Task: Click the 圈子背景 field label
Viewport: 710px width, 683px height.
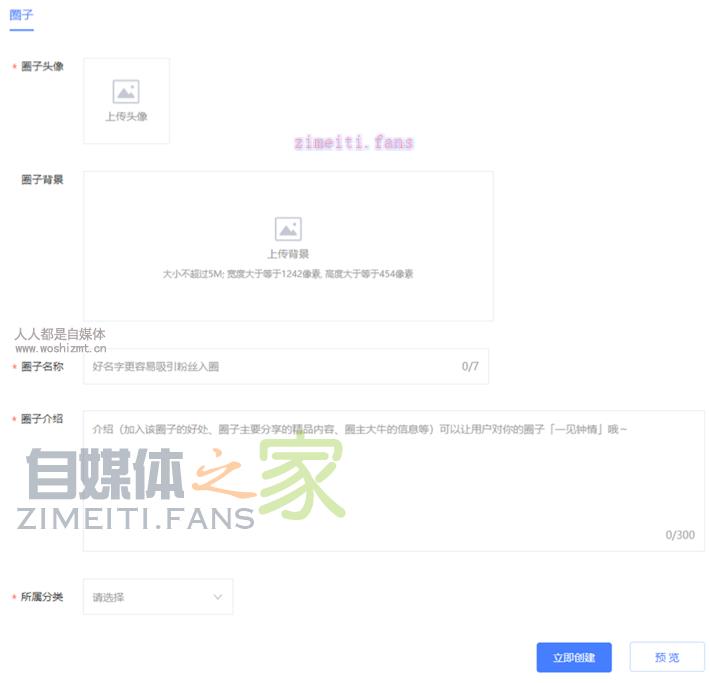Action: (42, 180)
